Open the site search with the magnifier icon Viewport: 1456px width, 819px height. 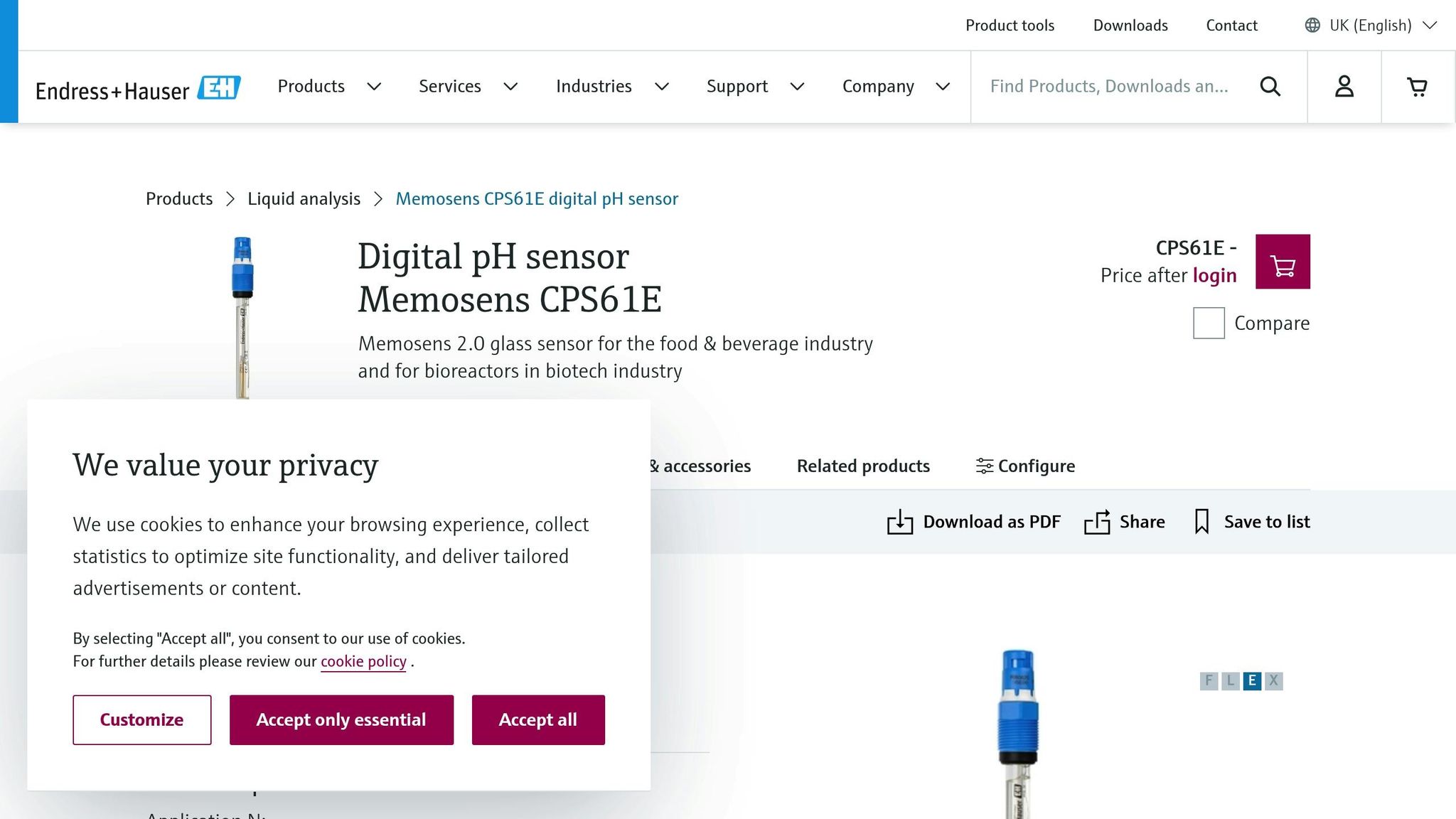tap(1270, 86)
